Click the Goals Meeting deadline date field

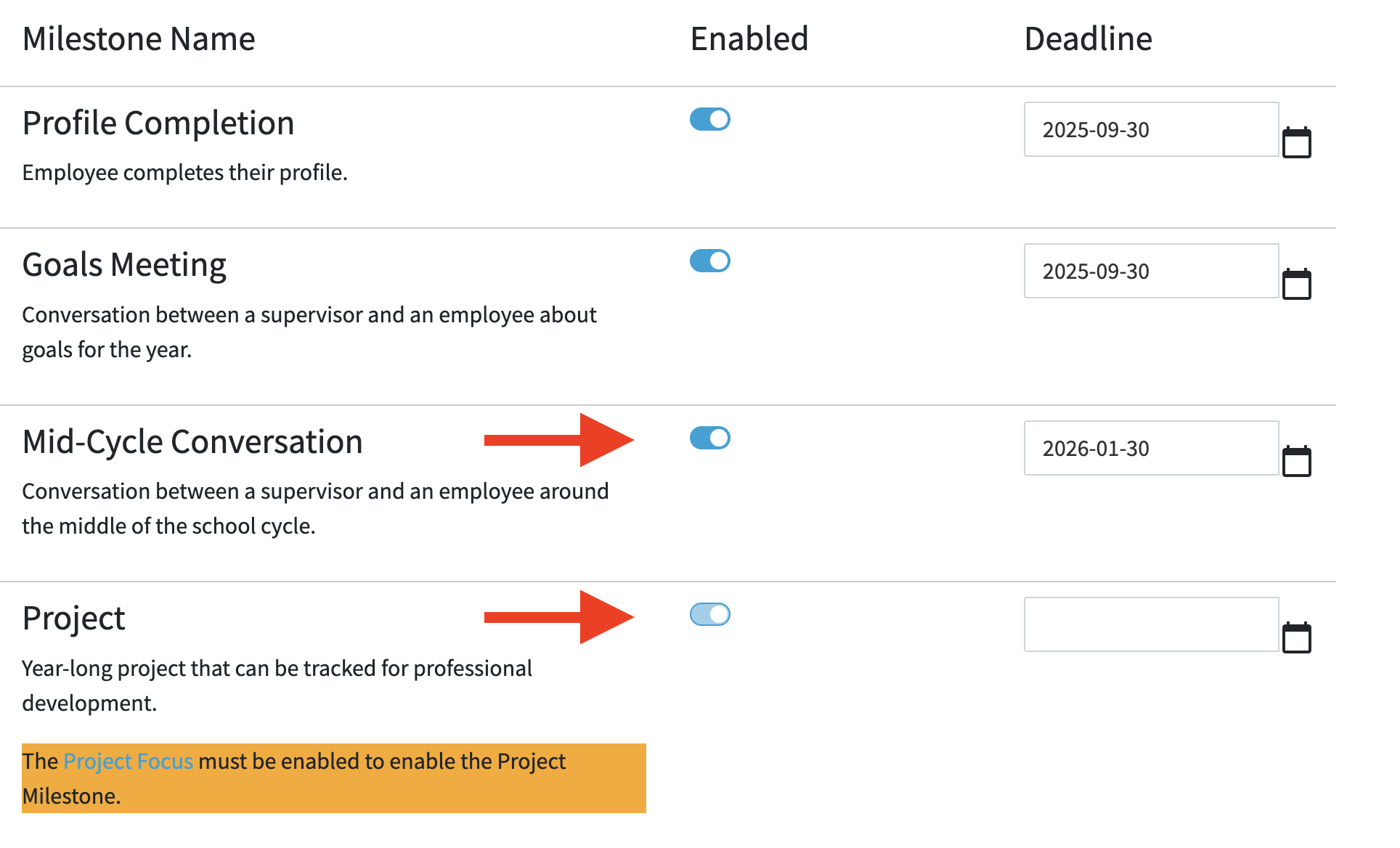1151,271
